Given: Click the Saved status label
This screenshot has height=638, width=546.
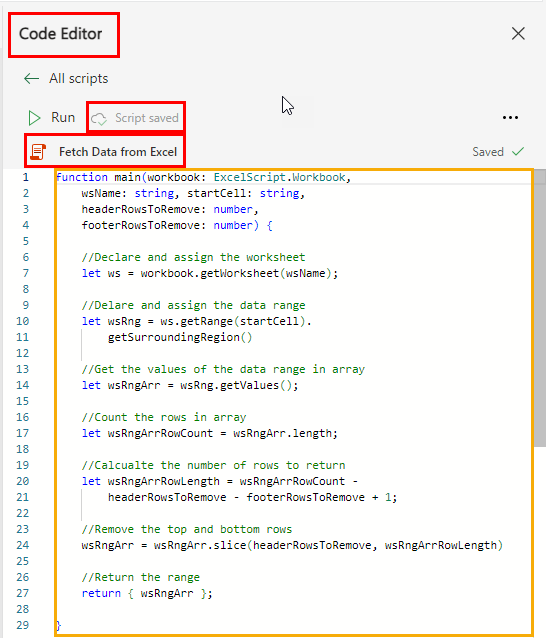Looking at the screenshot, I should pyautogui.click(x=488, y=152).
